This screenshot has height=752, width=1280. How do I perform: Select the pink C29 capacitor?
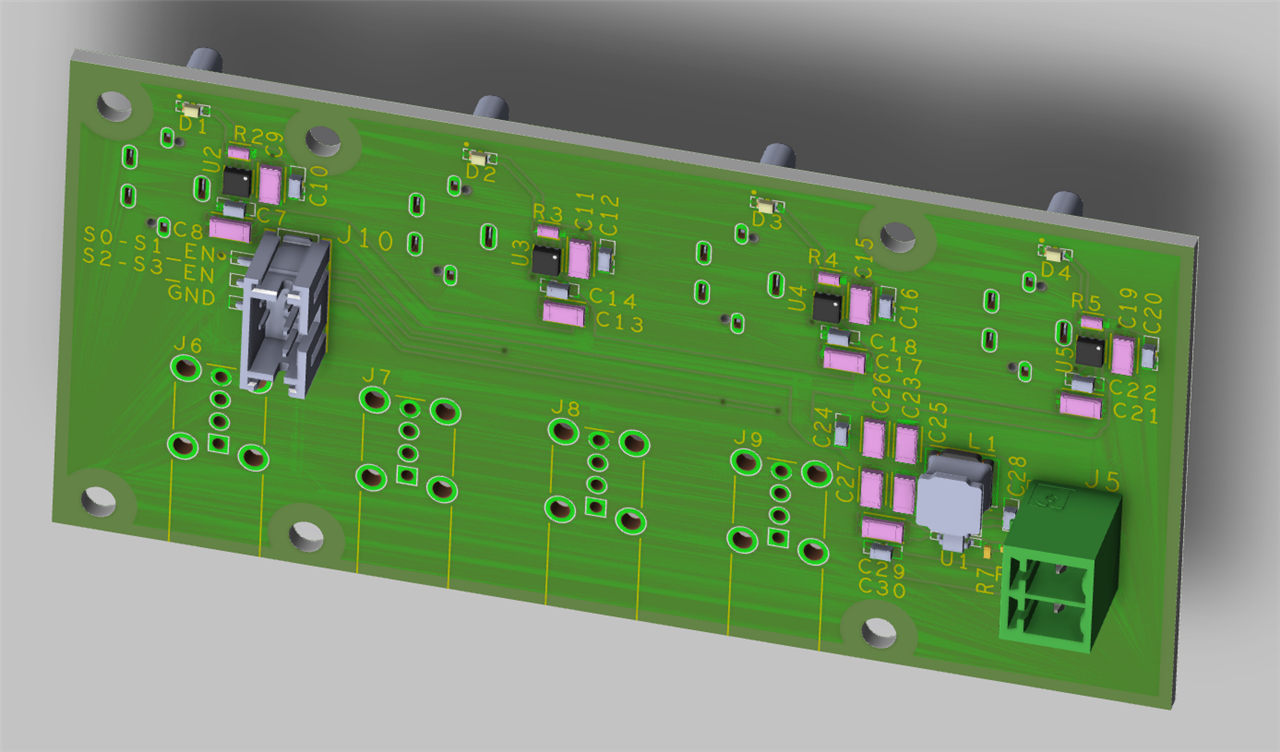[x=882, y=530]
